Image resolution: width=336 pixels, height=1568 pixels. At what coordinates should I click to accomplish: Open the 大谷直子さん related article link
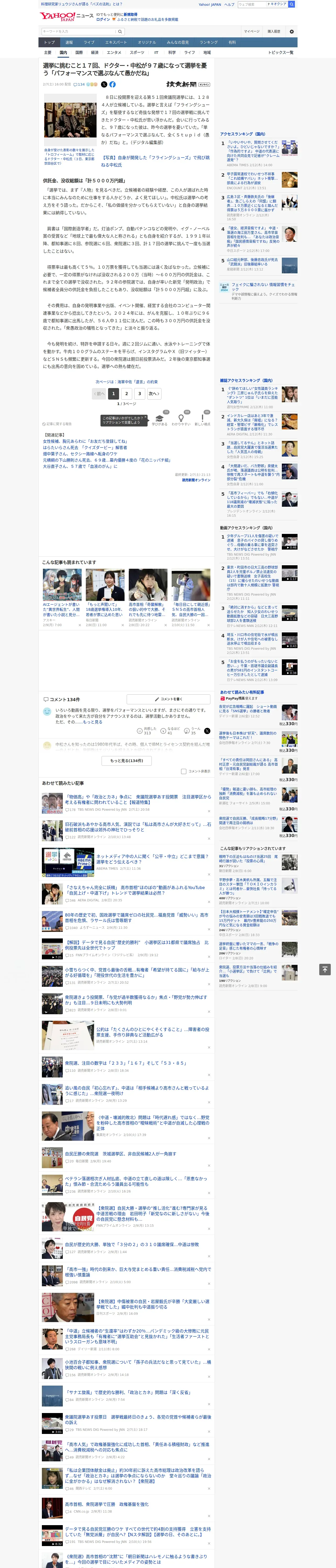[80, 466]
